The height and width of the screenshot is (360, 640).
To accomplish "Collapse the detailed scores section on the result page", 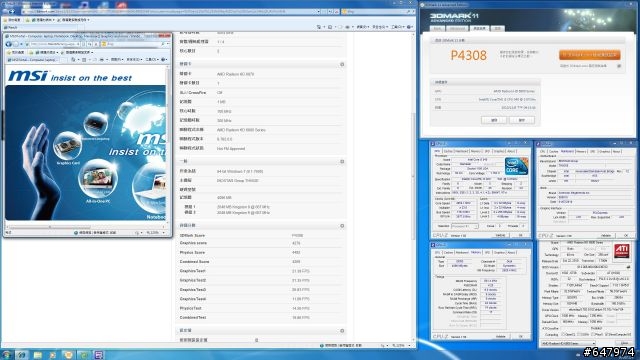I will tap(342, 226).
